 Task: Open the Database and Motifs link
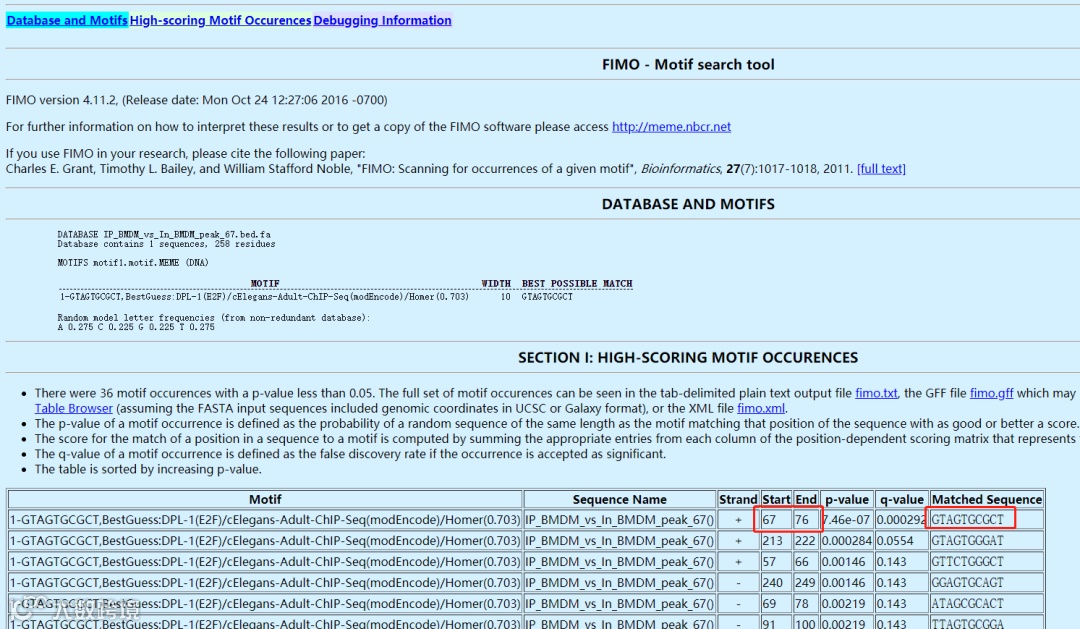click(x=67, y=21)
